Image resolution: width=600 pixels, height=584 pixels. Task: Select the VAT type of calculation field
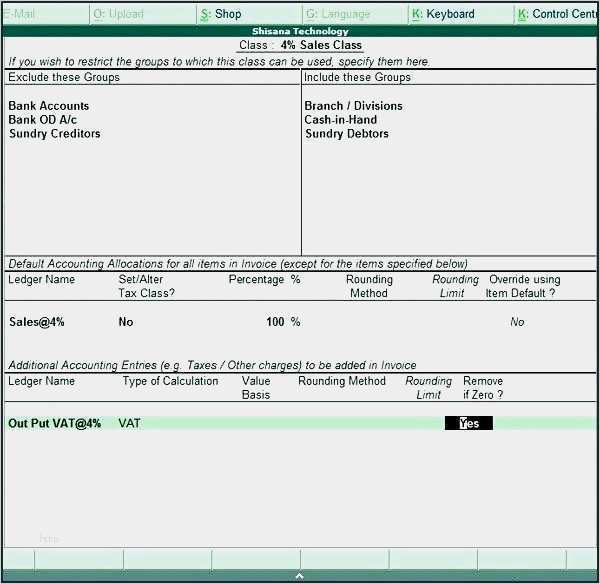point(130,424)
